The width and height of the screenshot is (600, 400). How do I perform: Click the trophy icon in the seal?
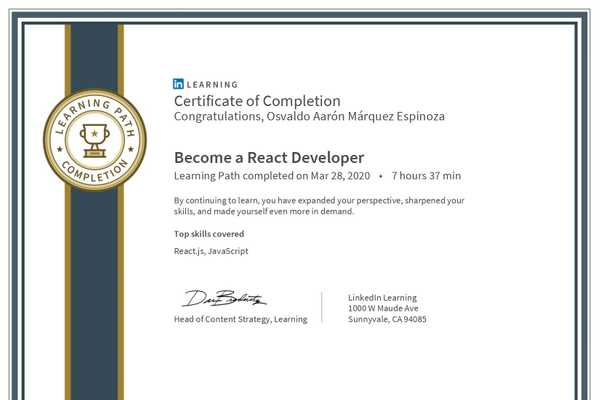pos(95,140)
